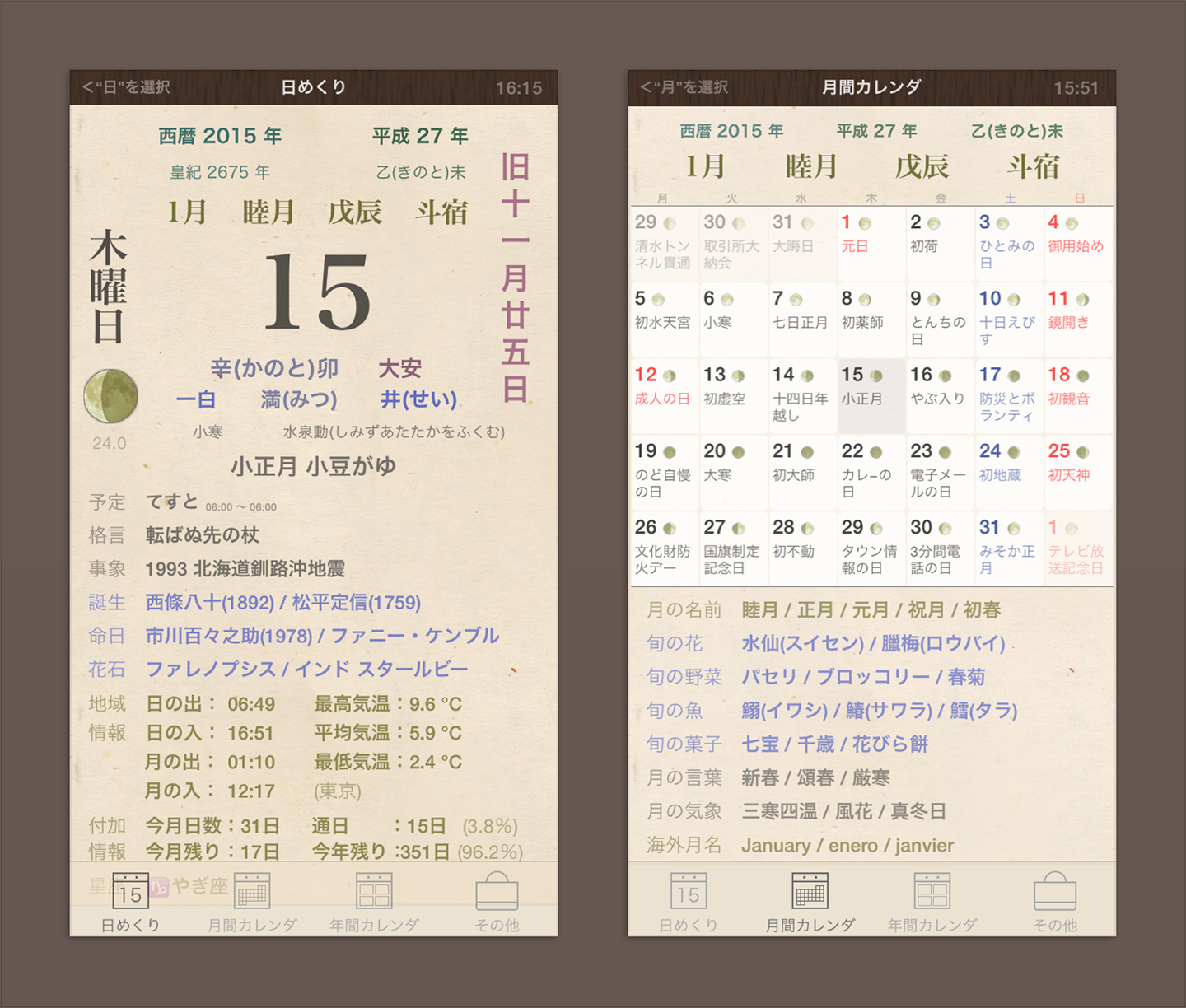Select January 6 小寒 cell
Viewport: 1186px width, 1008px height.
734,320
